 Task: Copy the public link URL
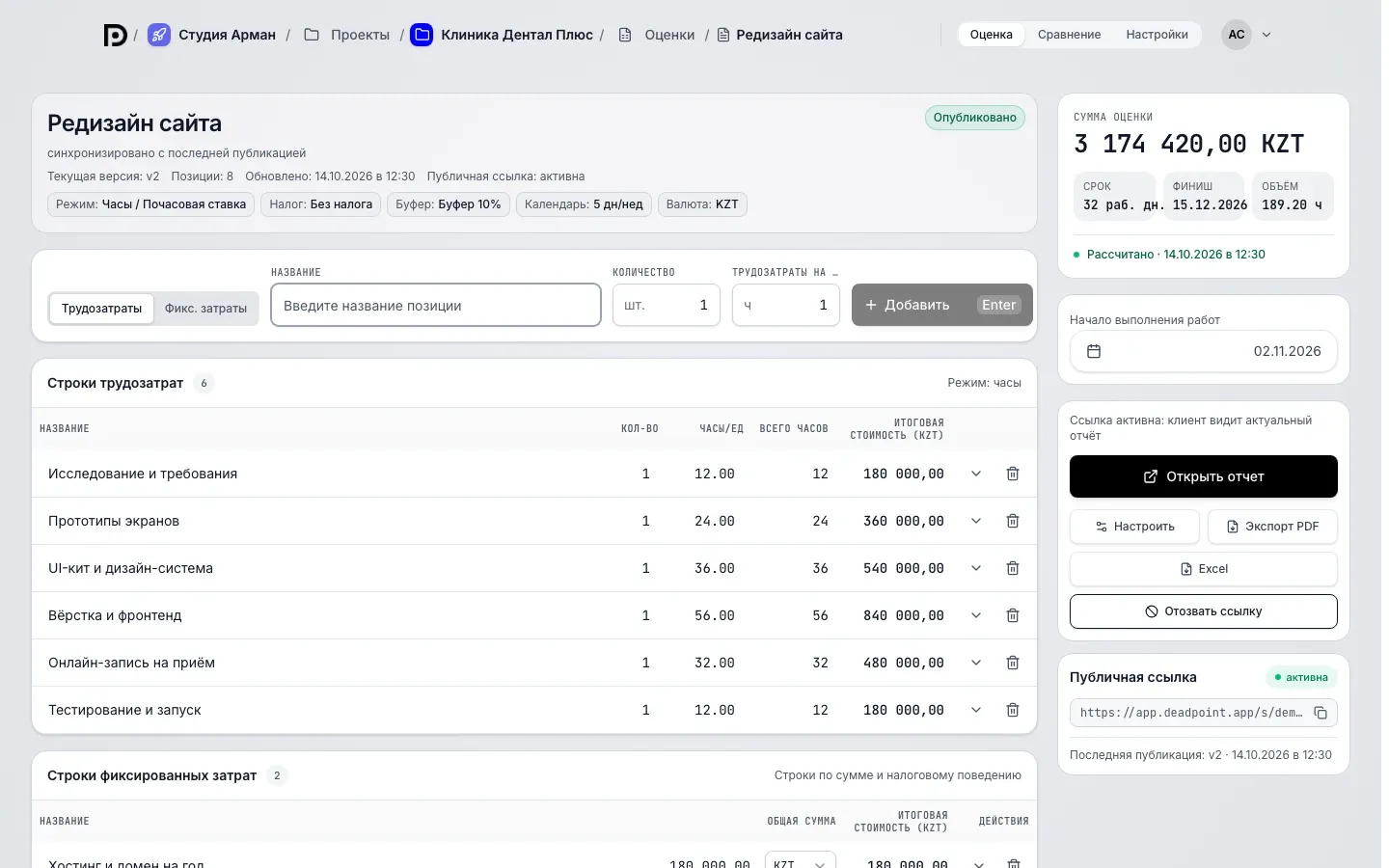(x=1321, y=713)
